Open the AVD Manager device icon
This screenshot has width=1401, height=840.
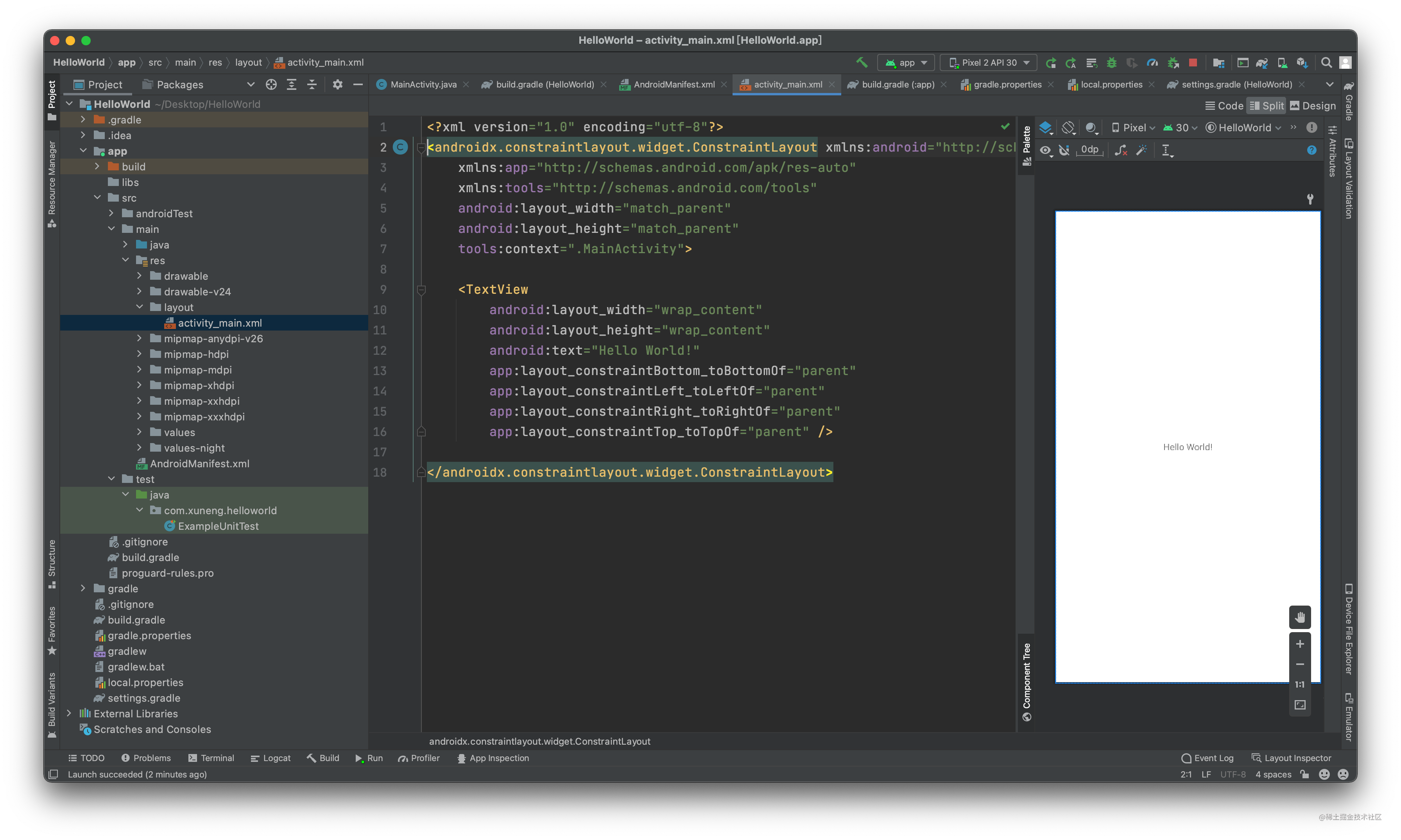pyautogui.click(x=1282, y=62)
